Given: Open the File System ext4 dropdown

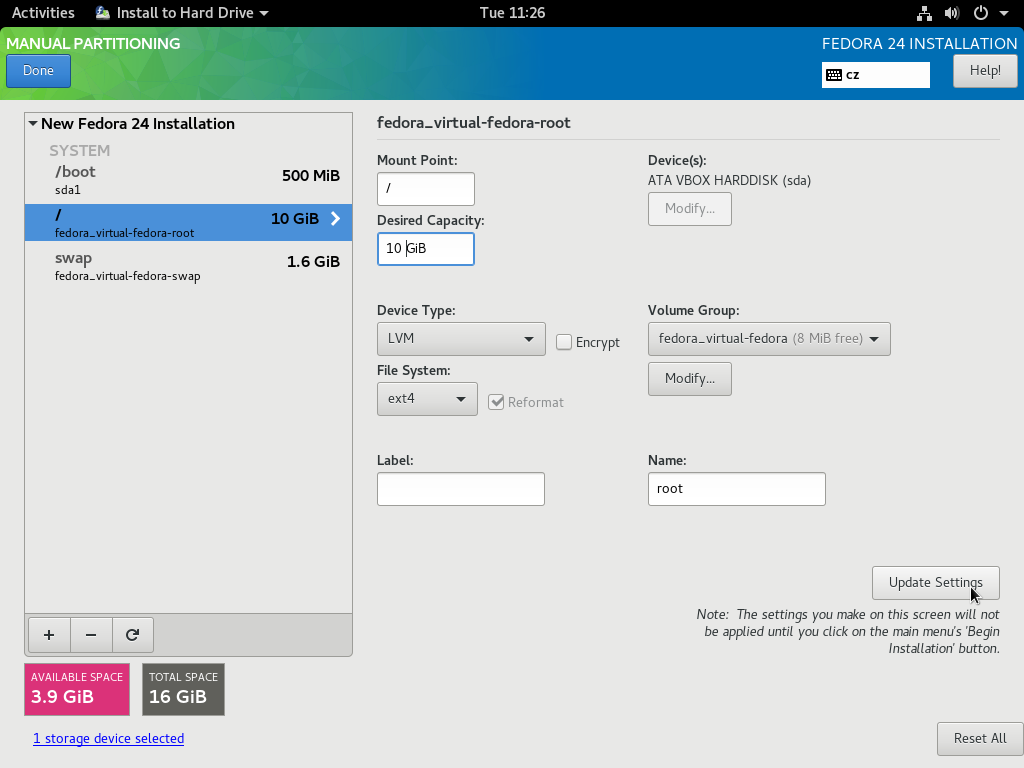Looking at the screenshot, I should click(427, 399).
